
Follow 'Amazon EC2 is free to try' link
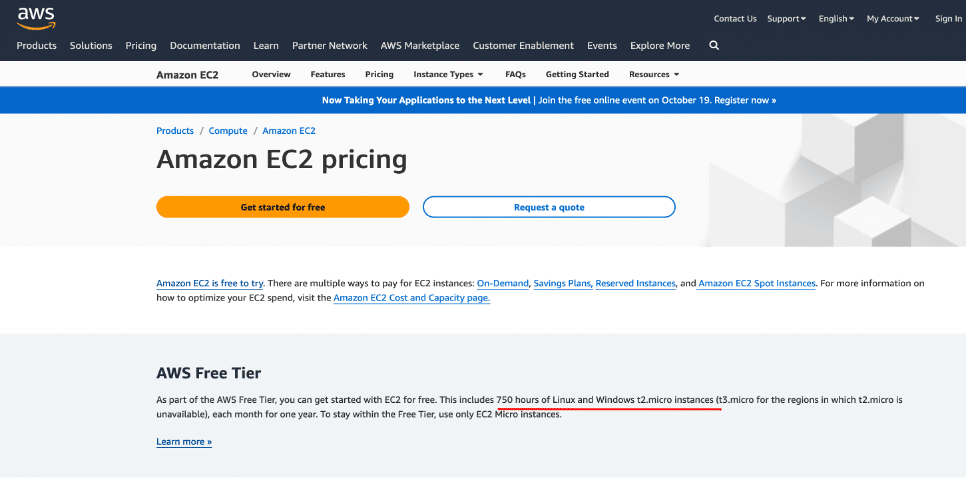210,283
